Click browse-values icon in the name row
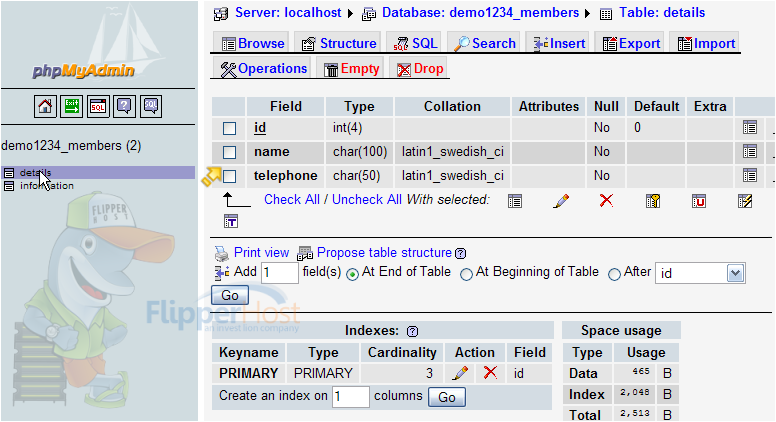This screenshot has height=422, width=776. pos(750,151)
